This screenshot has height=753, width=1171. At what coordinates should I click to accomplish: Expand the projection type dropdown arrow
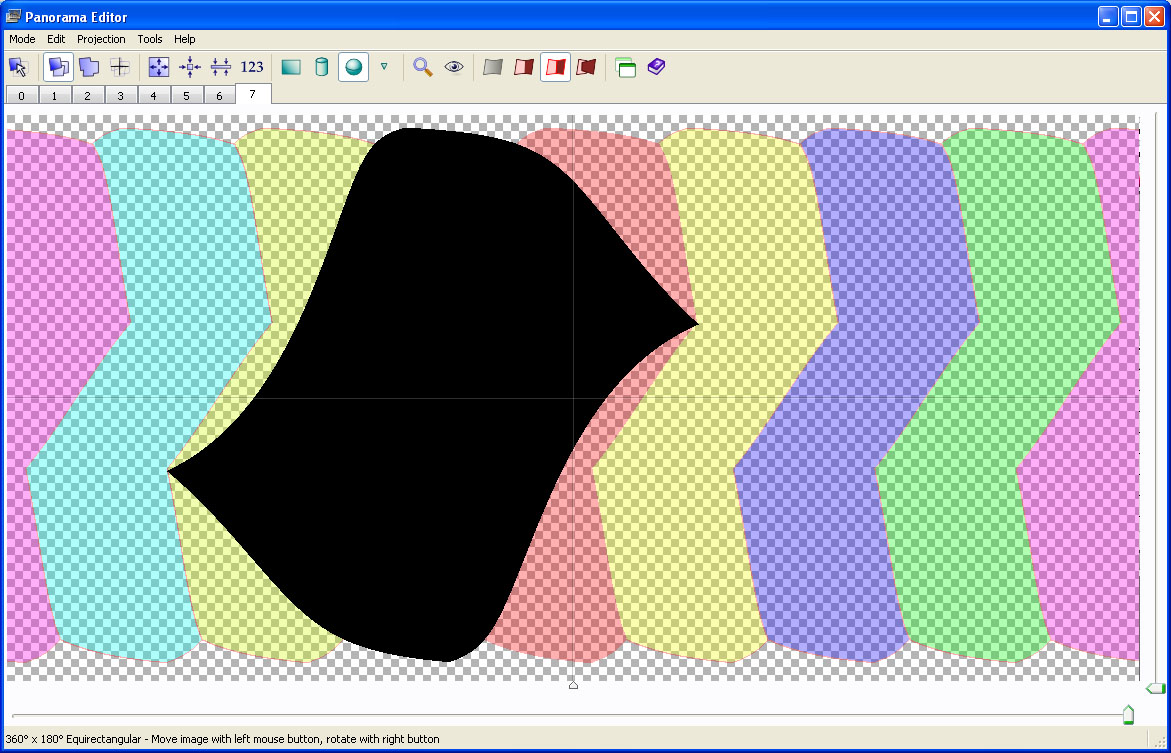tap(384, 67)
